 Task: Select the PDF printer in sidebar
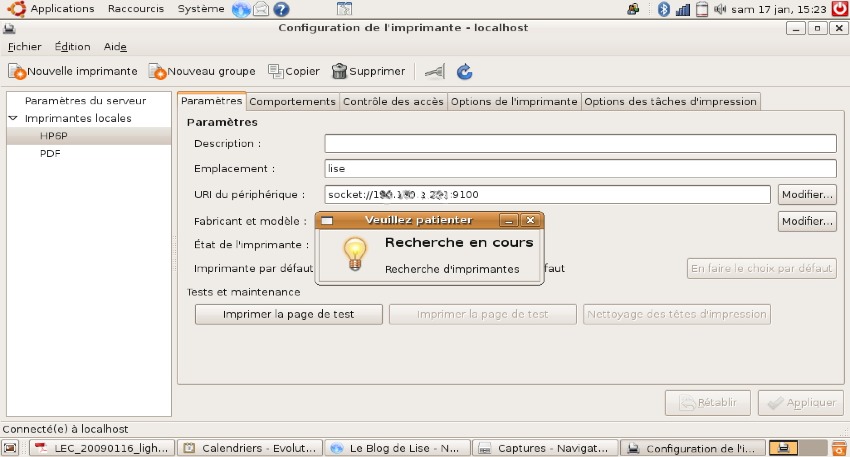50,154
